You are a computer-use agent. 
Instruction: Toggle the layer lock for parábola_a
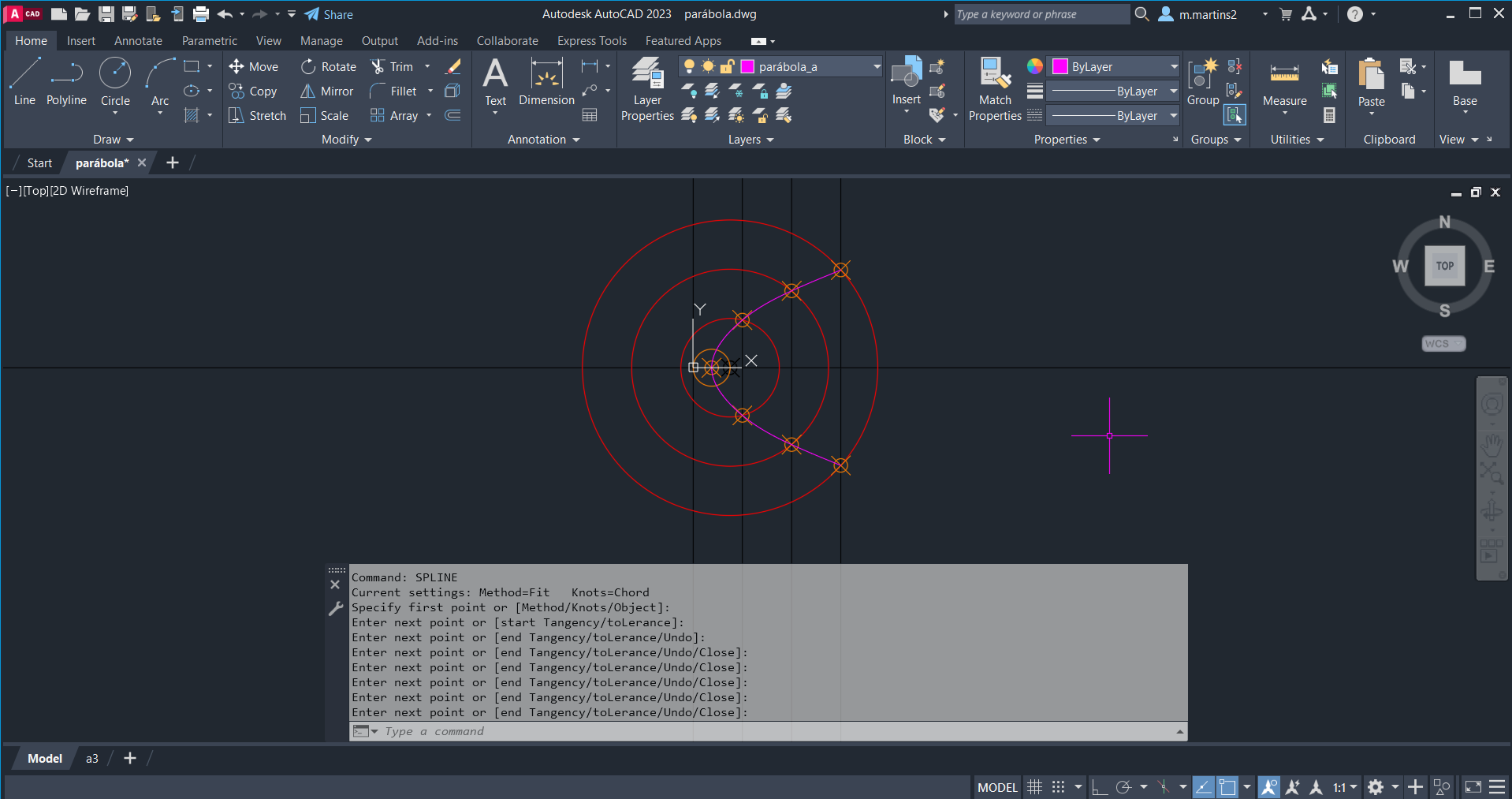pos(727,67)
